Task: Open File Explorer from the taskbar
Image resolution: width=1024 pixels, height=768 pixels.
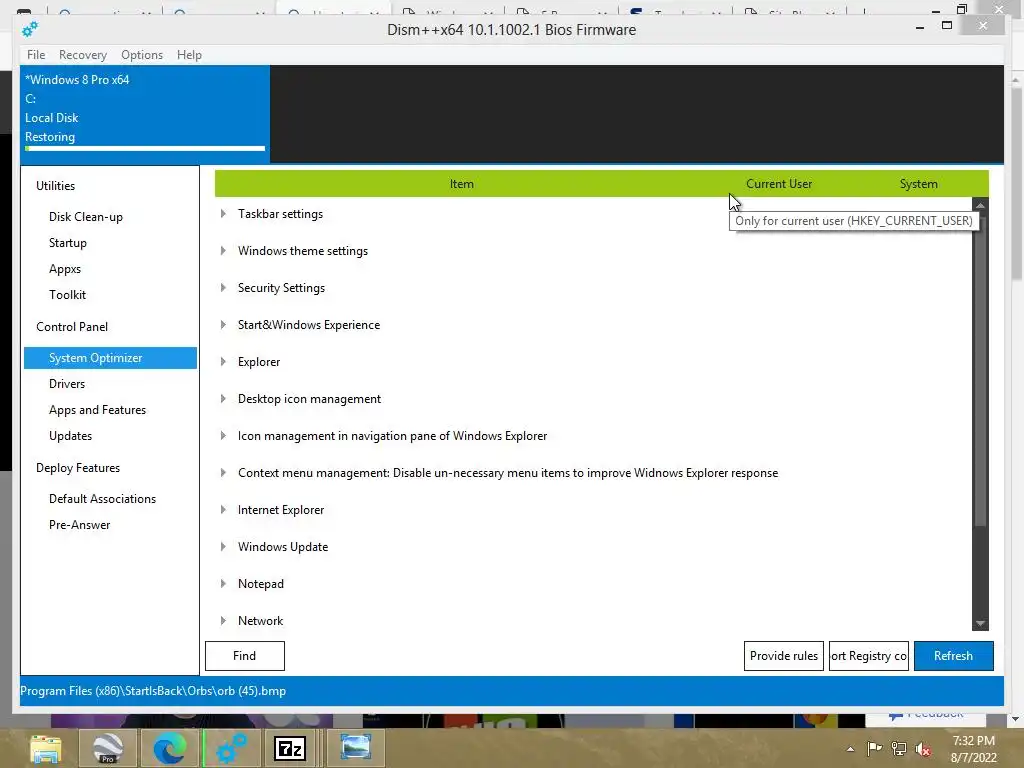Action: tap(46, 748)
